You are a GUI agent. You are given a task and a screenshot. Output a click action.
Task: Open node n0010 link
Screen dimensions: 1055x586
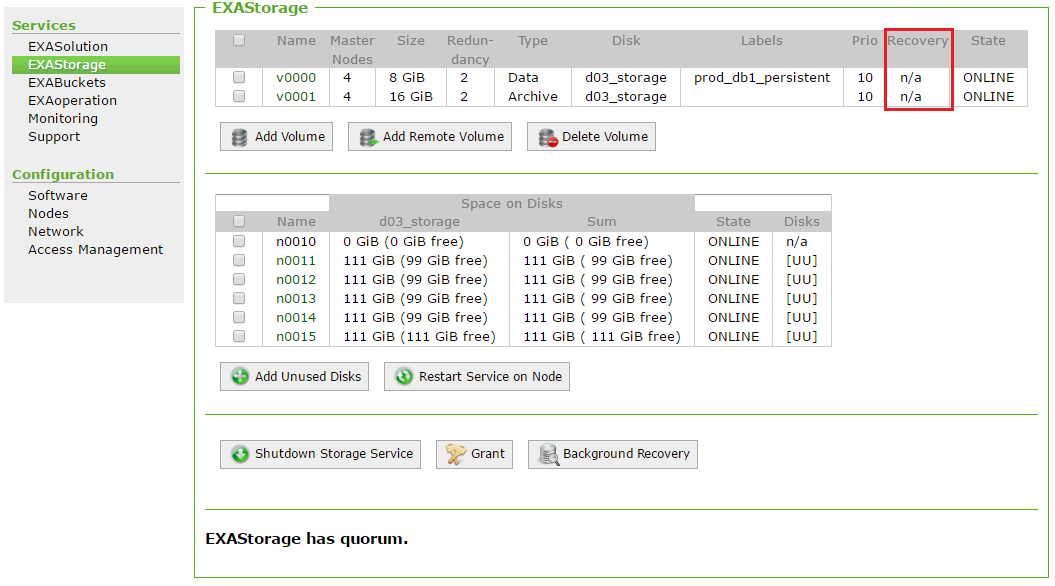point(296,242)
